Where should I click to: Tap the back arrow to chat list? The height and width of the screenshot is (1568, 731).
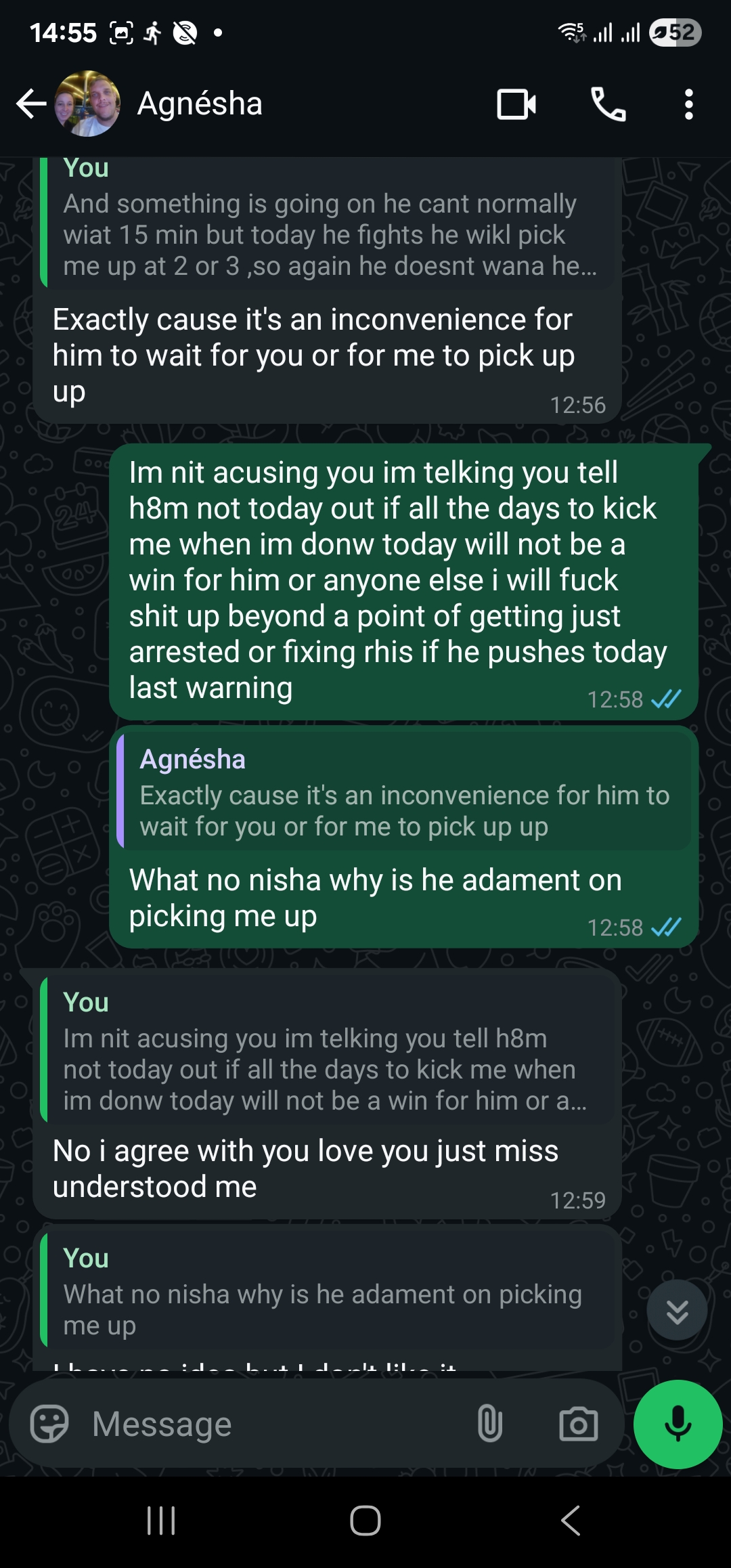31,104
